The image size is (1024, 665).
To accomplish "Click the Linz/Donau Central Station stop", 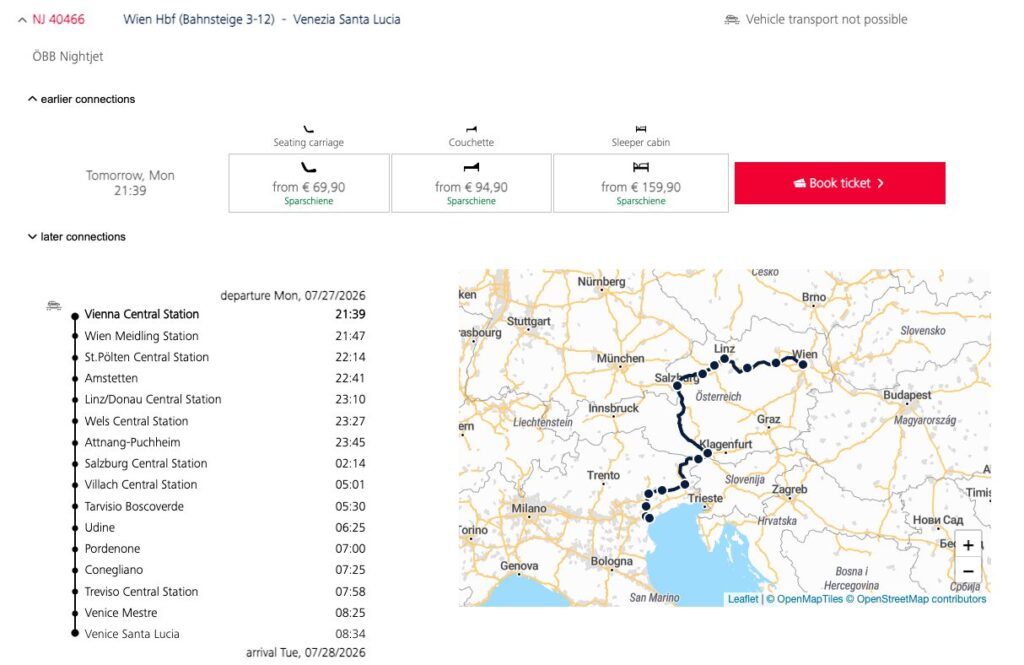I will coord(153,399).
